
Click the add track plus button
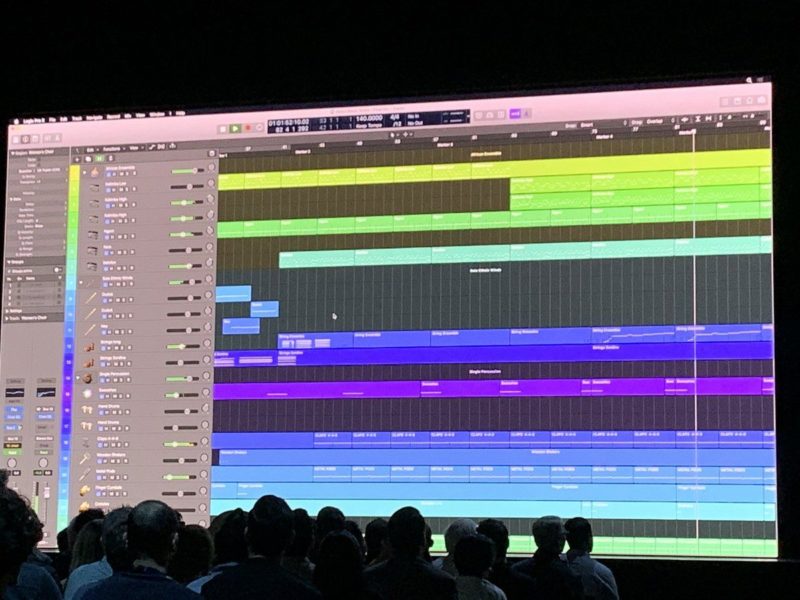click(x=78, y=160)
